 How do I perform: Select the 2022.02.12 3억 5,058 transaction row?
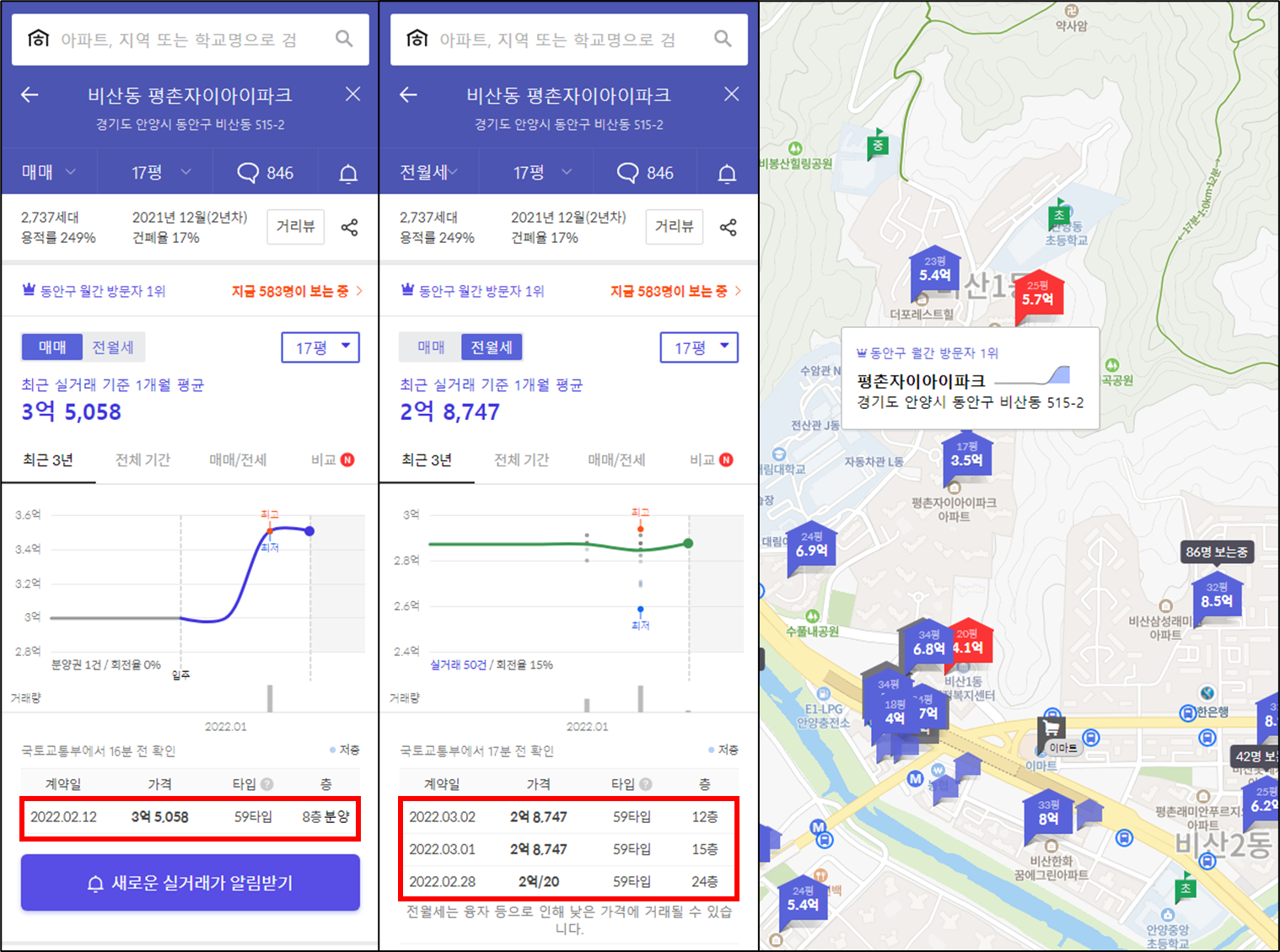point(191,817)
